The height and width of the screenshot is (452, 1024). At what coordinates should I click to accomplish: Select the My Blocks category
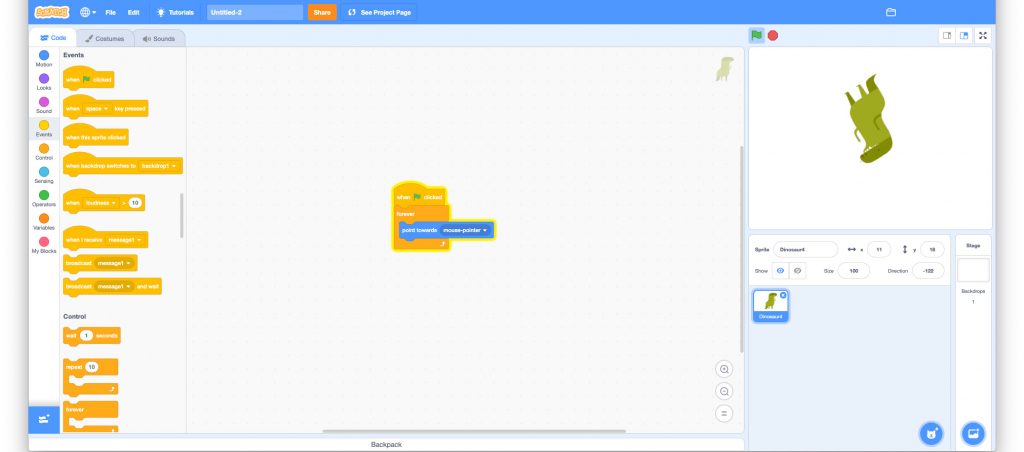44,245
